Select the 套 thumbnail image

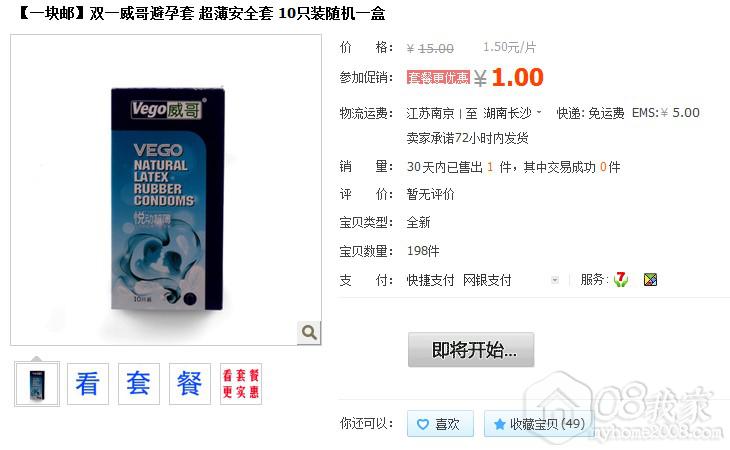[139, 384]
